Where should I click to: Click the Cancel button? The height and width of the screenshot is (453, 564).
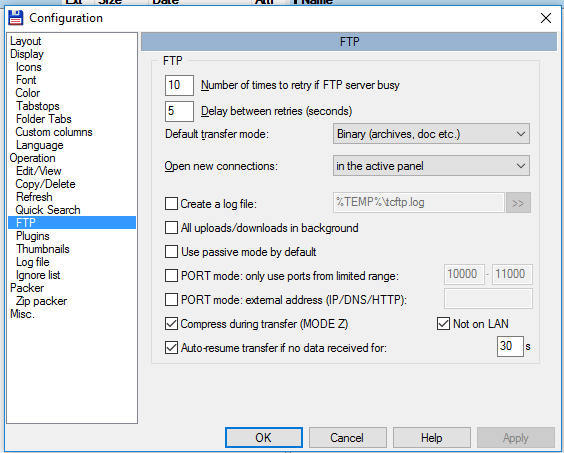click(x=347, y=438)
